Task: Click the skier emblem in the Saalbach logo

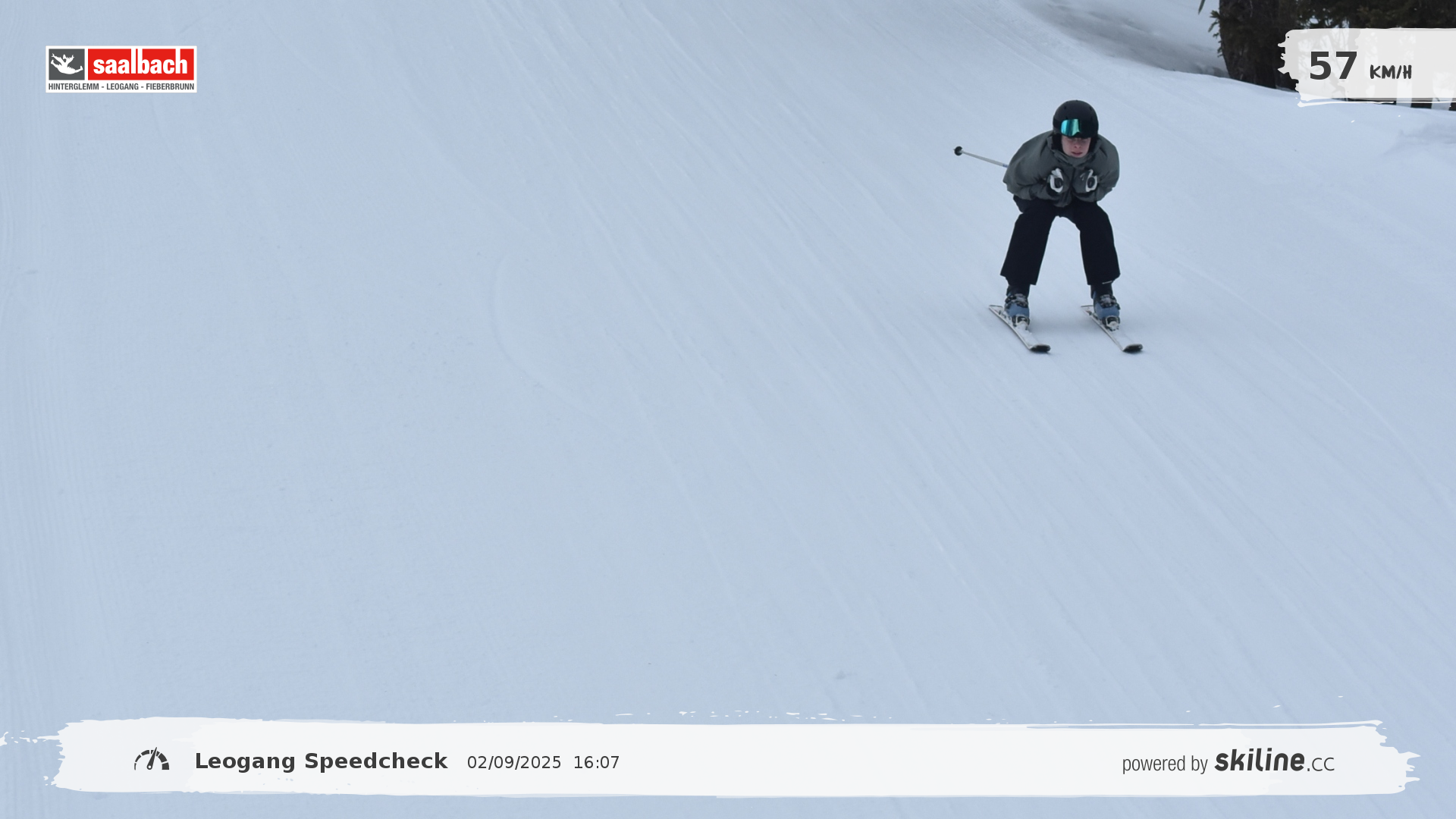Action: coord(67,64)
